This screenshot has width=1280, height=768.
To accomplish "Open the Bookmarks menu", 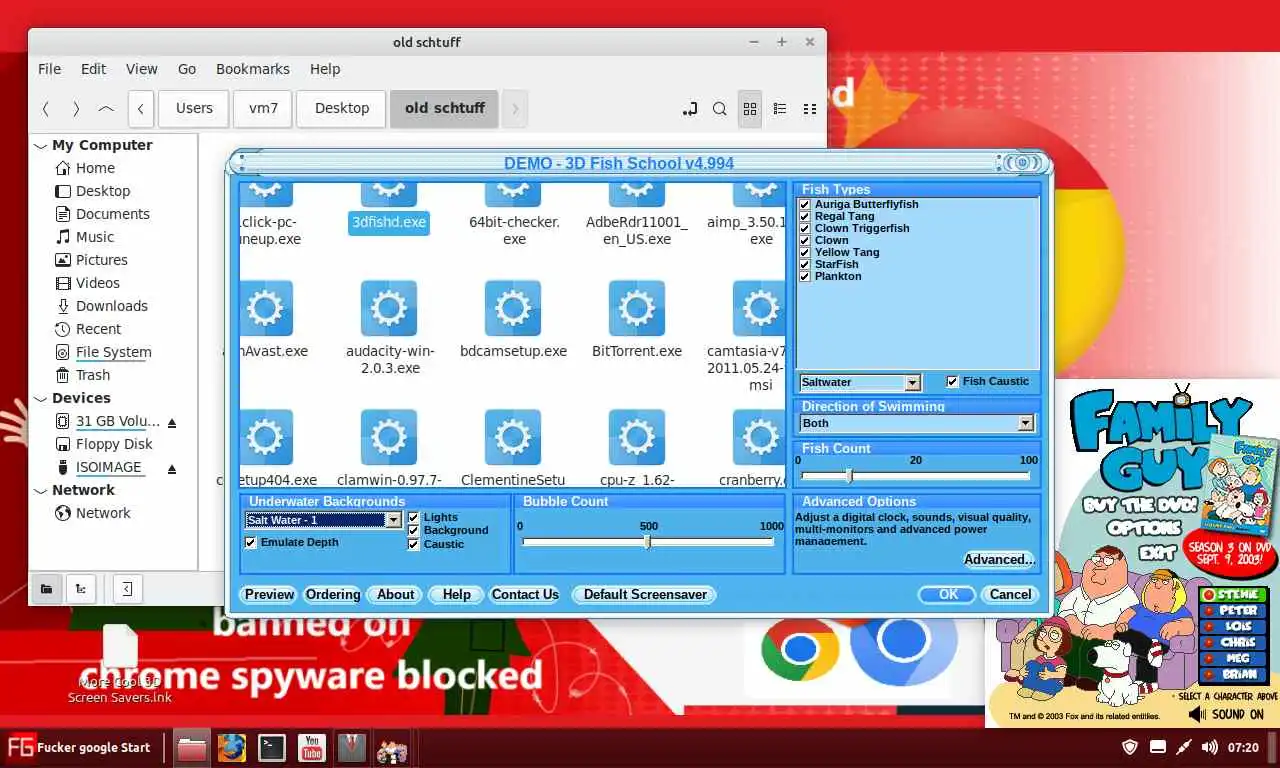I will (x=253, y=69).
